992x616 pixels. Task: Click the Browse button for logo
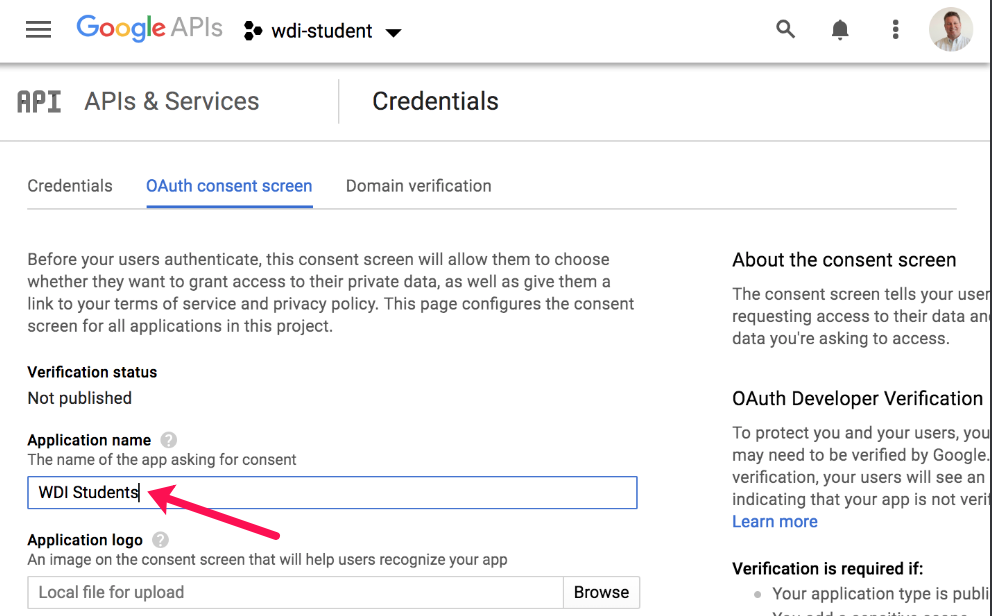click(601, 592)
